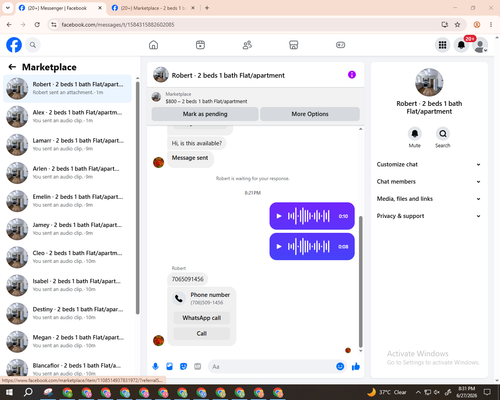Attach a file with the photo icon
The height and width of the screenshot is (400, 500).
coord(169,367)
